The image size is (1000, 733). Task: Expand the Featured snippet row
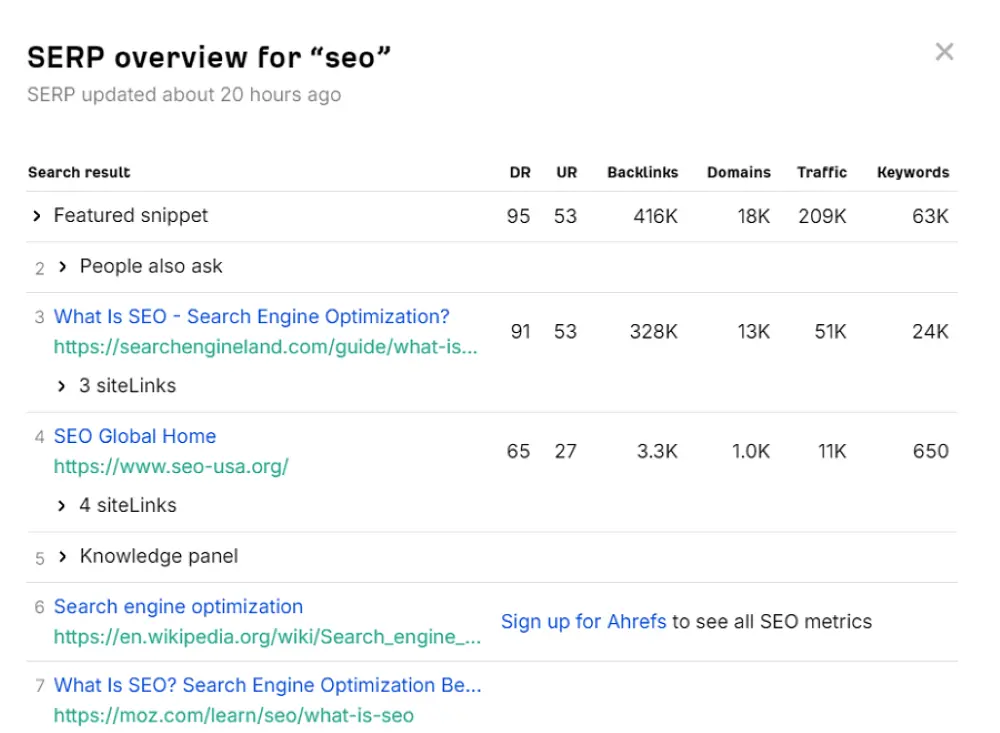pos(37,216)
